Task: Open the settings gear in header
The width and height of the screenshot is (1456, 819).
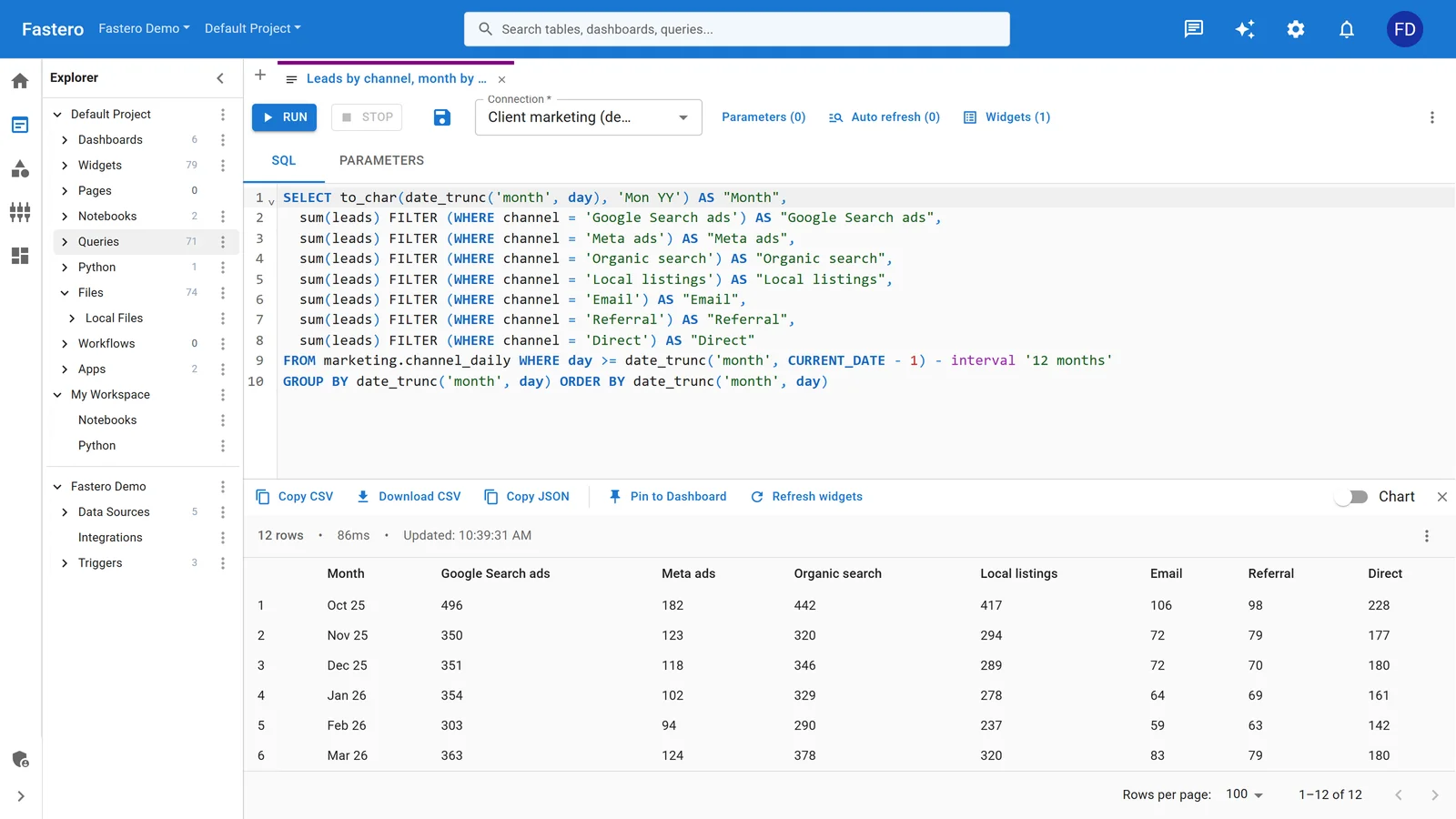Action: 1296,29
